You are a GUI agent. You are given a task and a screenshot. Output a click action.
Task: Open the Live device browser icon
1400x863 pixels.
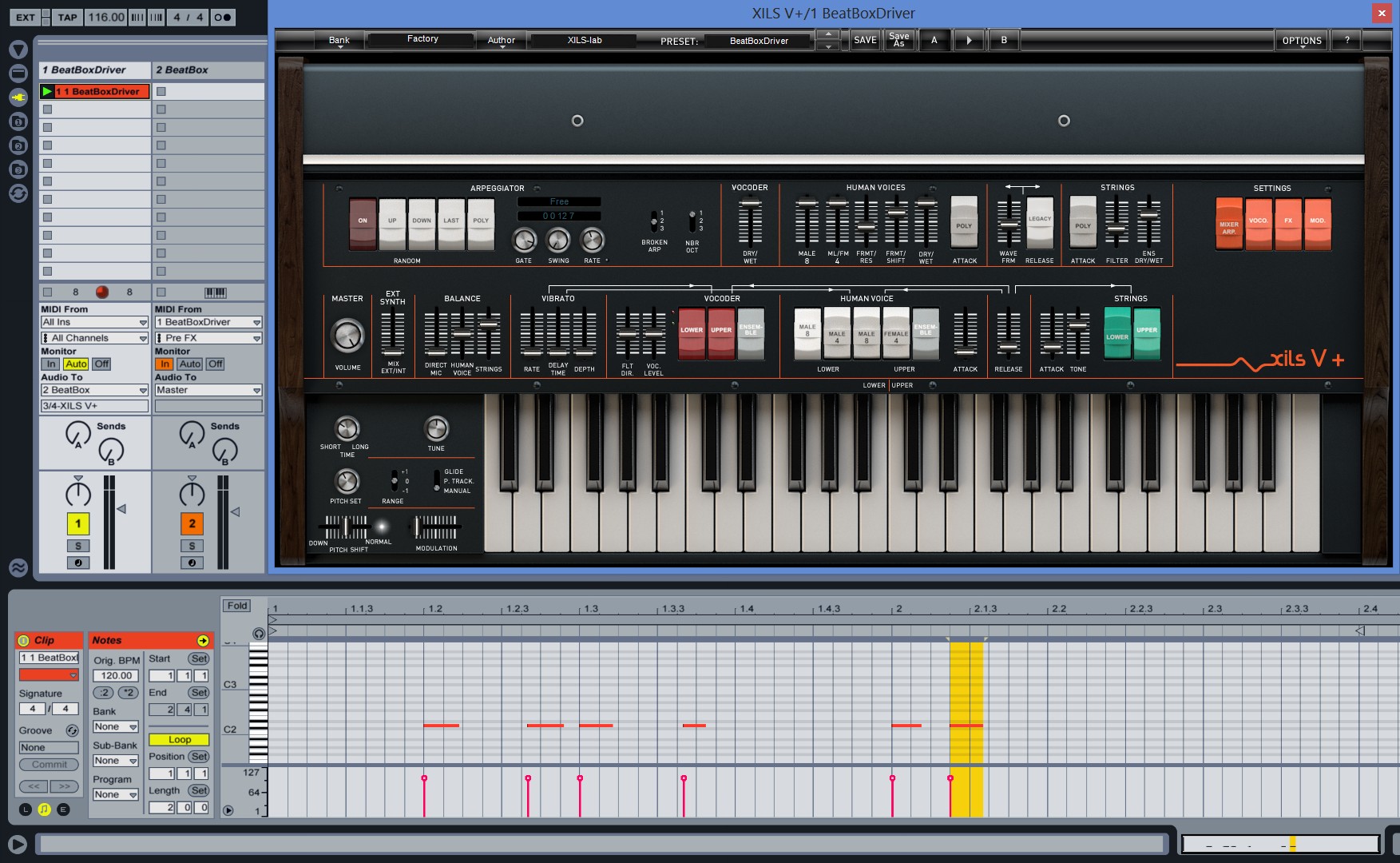coord(18,73)
